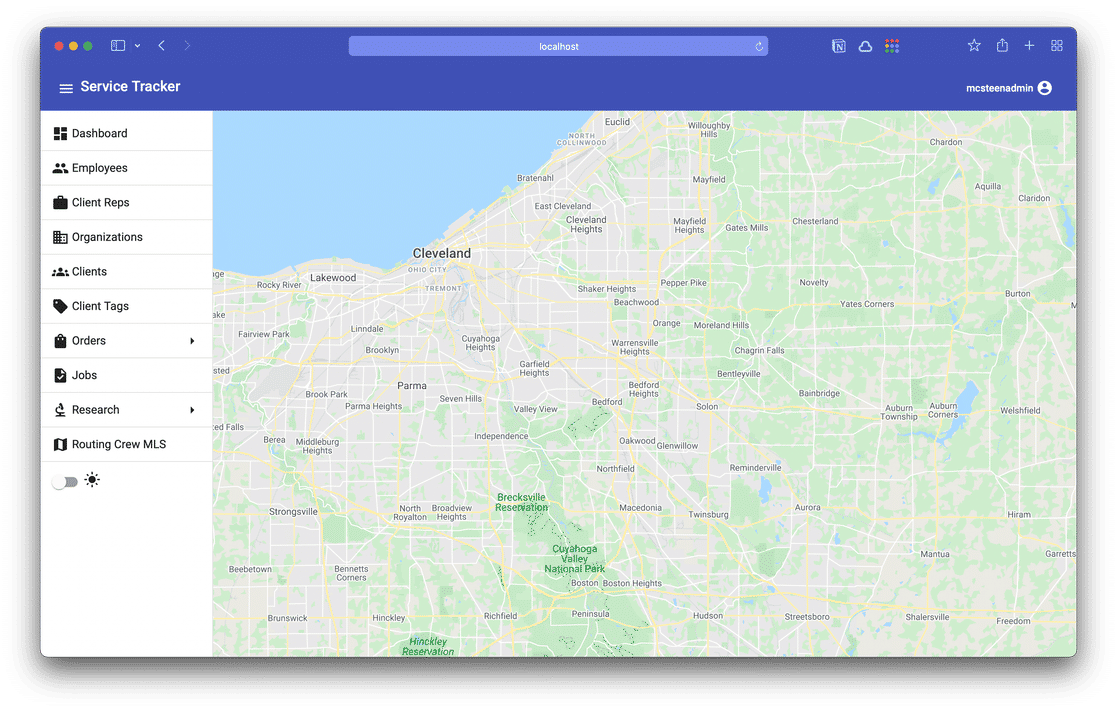Click the Brecksville Reservation label

pyautogui.click(x=521, y=502)
